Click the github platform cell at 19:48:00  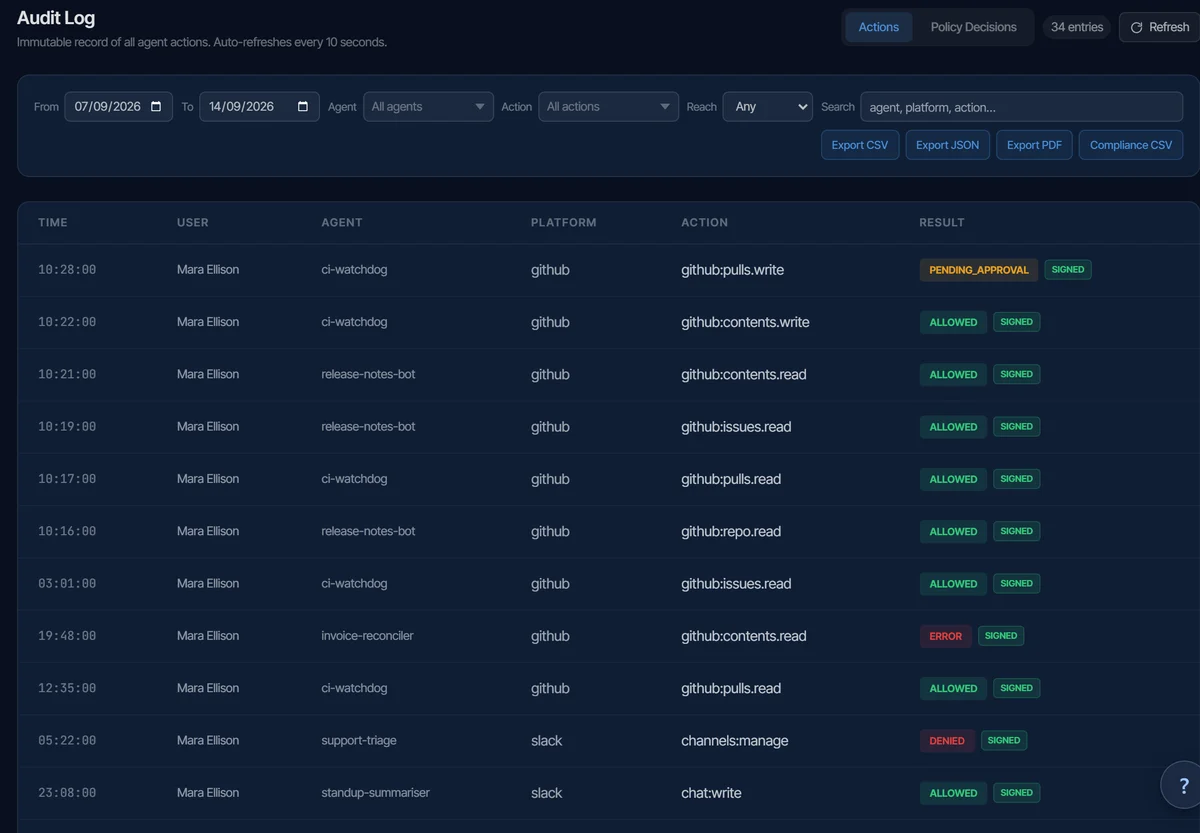[x=550, y=636]
